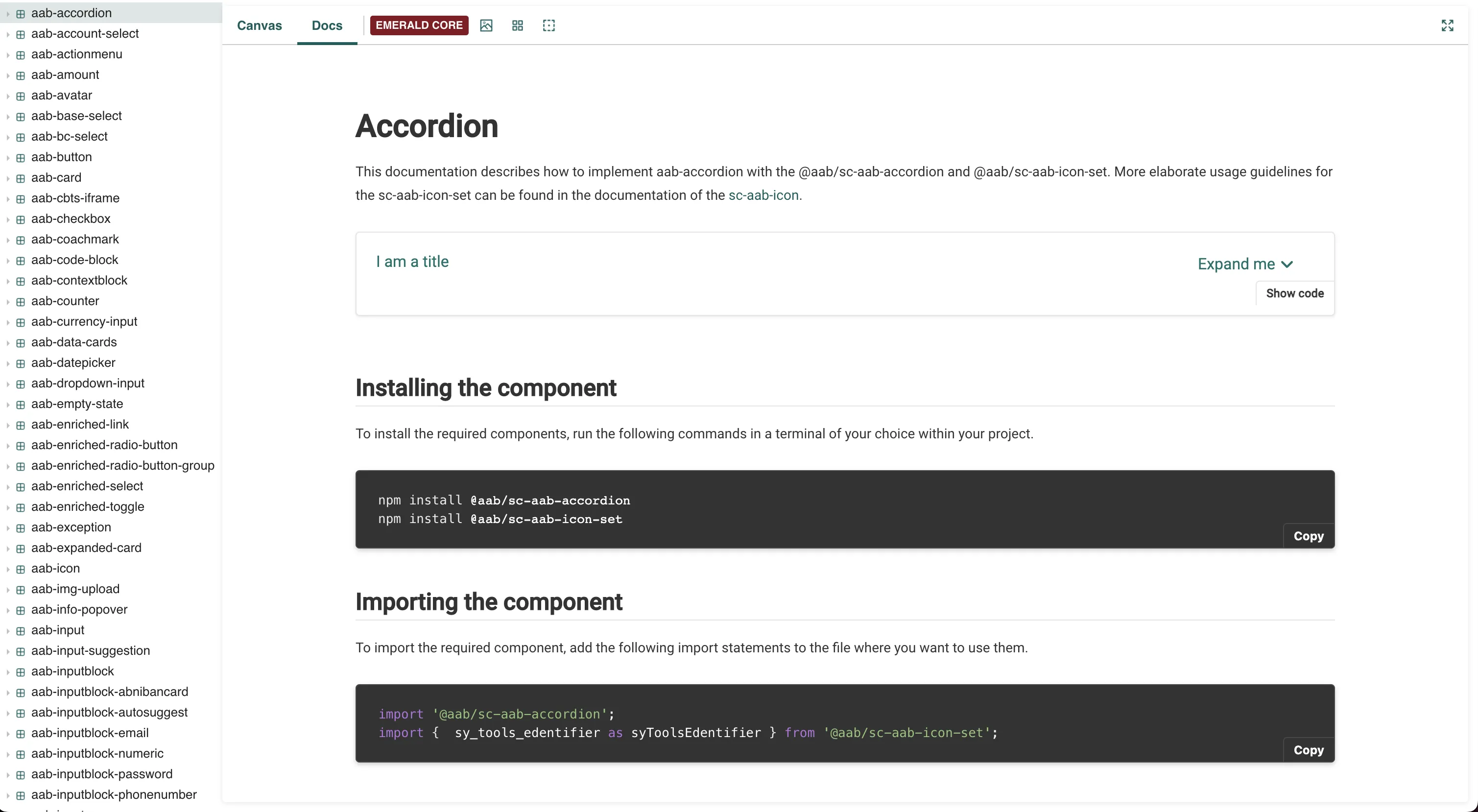Select aab-inputblock-password in the sidebar
Viewport: 1478px width, 812px height.
[x=102, y=774]
